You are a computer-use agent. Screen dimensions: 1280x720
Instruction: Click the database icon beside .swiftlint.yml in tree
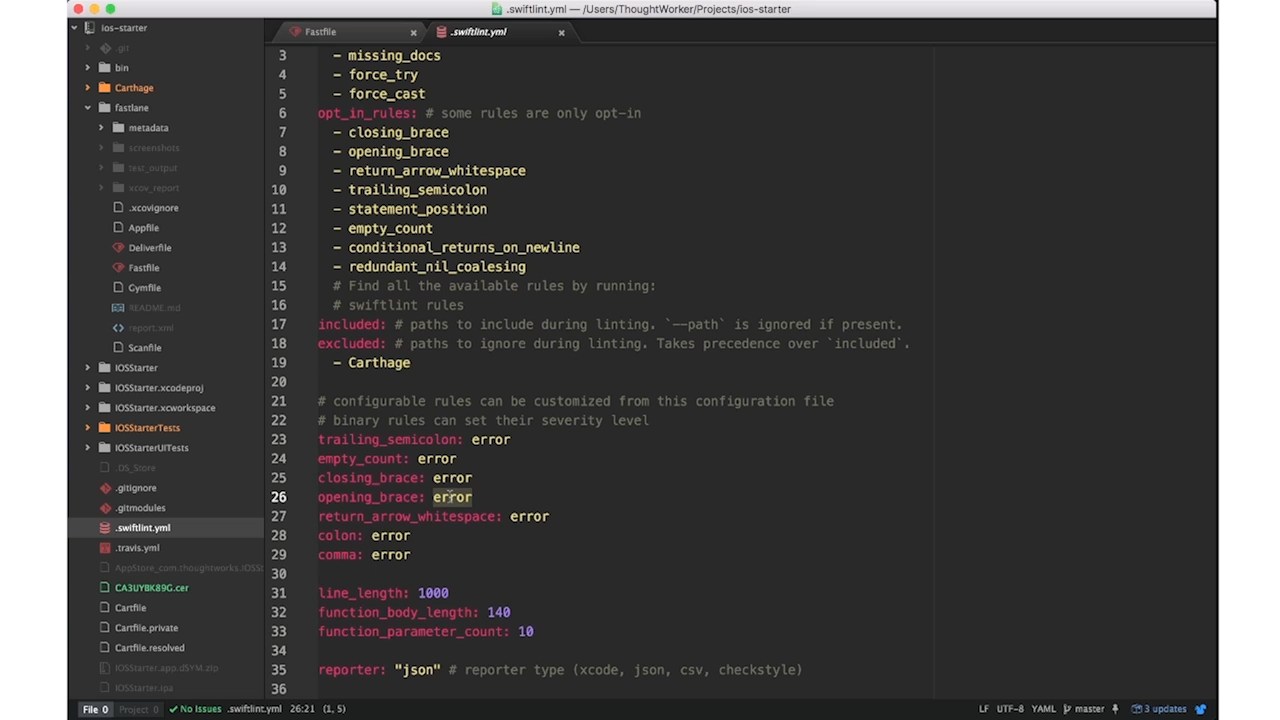point(105,528)
